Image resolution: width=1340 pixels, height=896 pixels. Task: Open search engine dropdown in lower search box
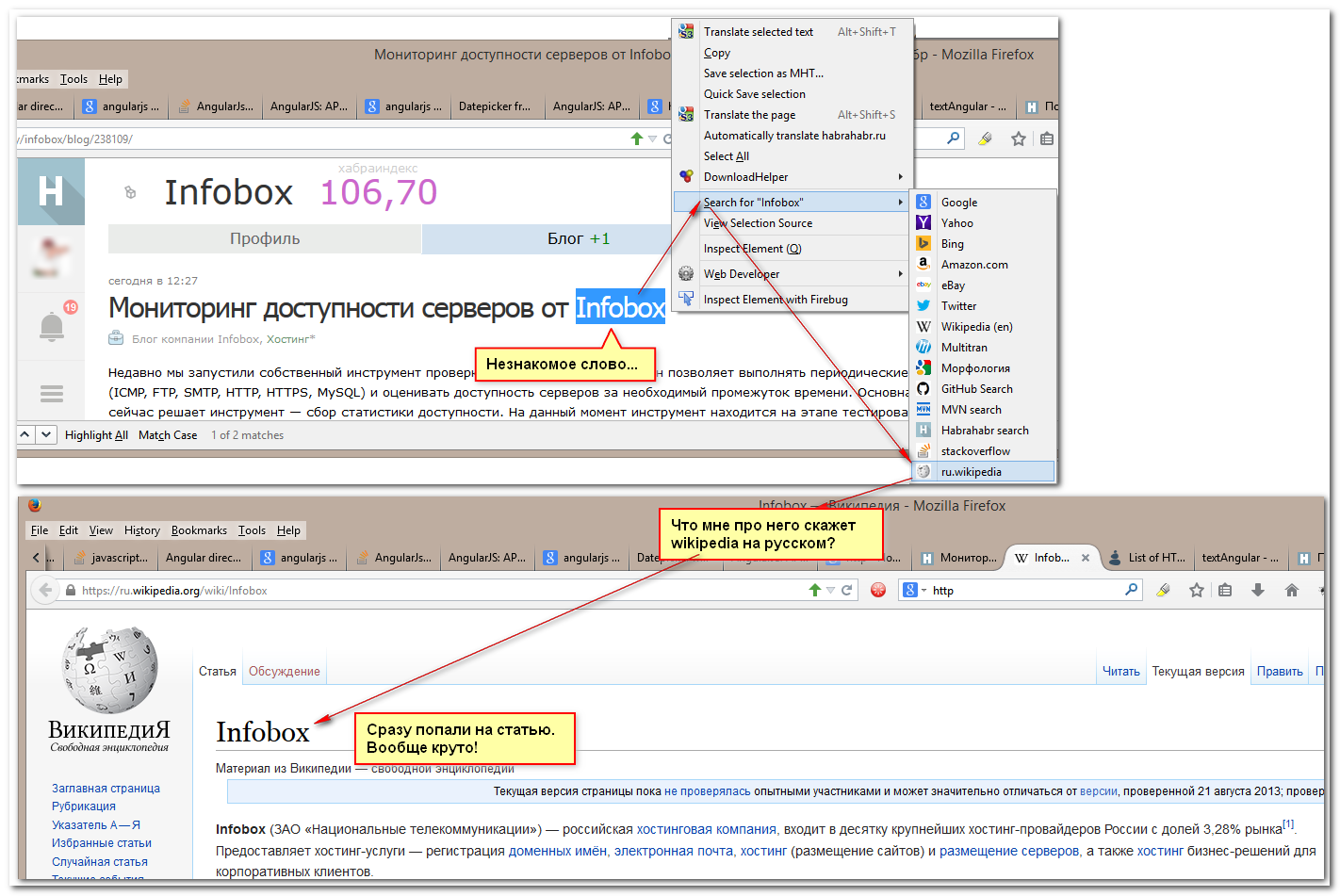coord(915,590)
